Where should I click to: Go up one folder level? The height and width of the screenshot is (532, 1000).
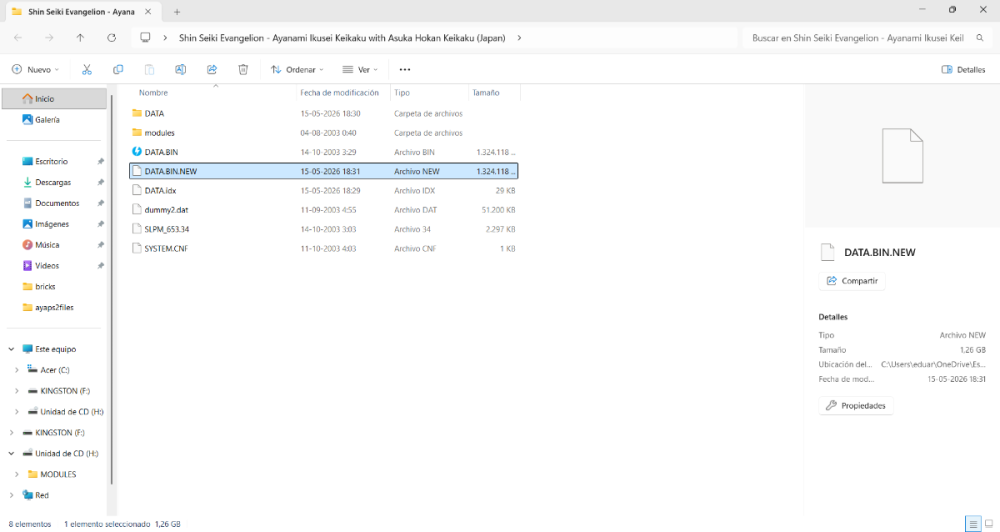pyautogui.click(x=80, y=38)
